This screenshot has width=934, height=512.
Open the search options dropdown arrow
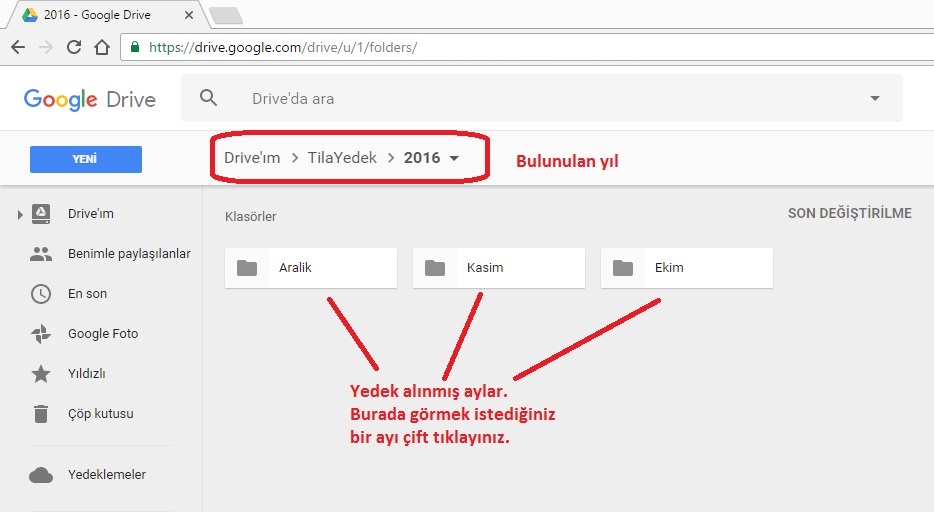875,98
